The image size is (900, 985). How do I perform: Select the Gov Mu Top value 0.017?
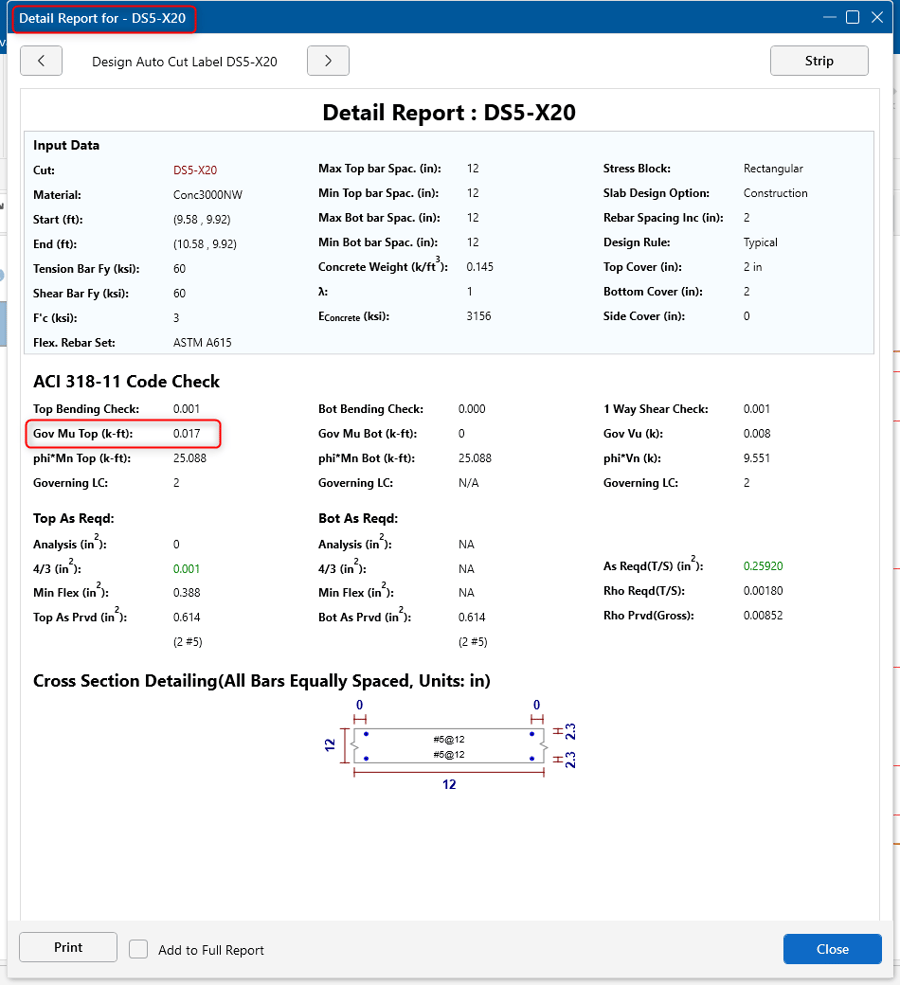pyautogui.click(x=186, y=434)
